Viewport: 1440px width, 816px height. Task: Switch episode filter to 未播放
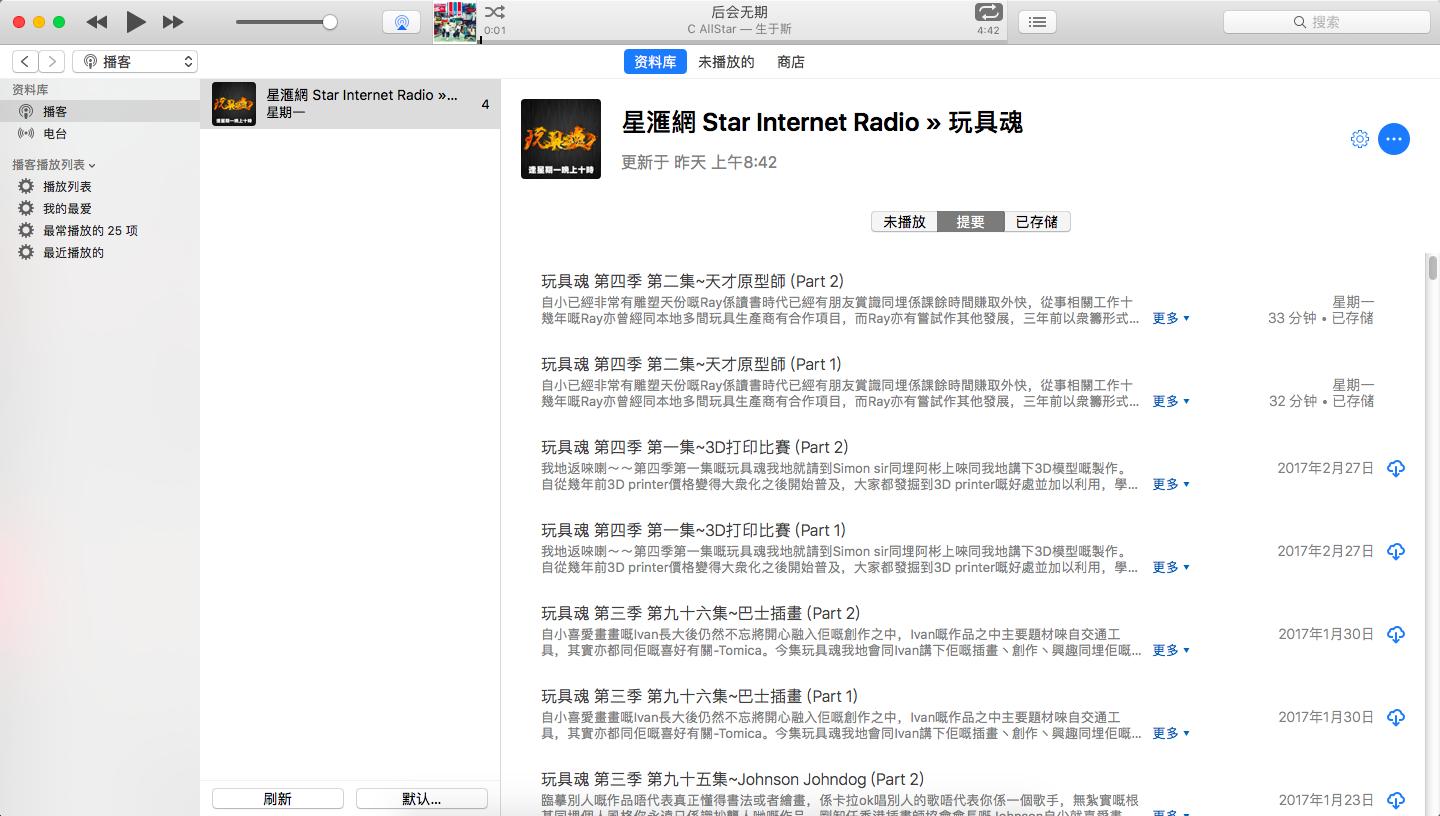904,221
